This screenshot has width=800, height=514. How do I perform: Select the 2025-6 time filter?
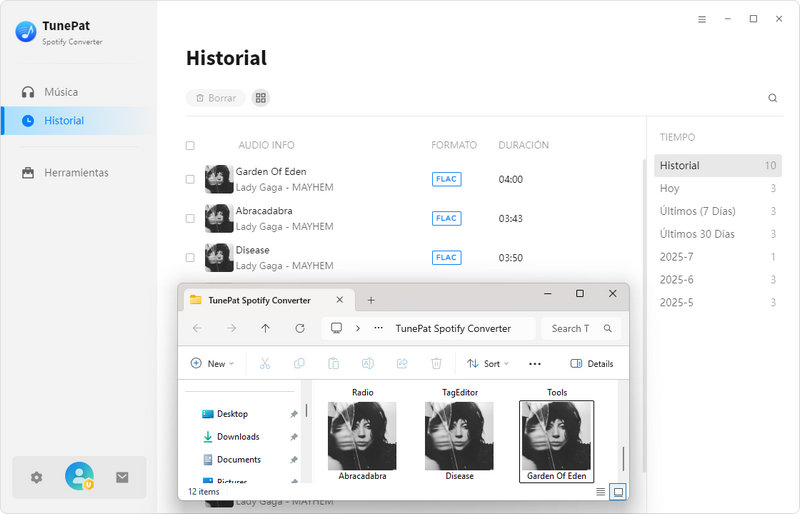[x=717, y=280]
